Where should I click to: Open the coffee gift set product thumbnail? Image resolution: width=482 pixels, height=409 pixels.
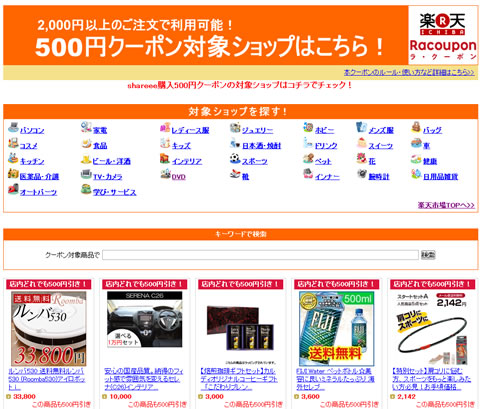click(240, 328)
